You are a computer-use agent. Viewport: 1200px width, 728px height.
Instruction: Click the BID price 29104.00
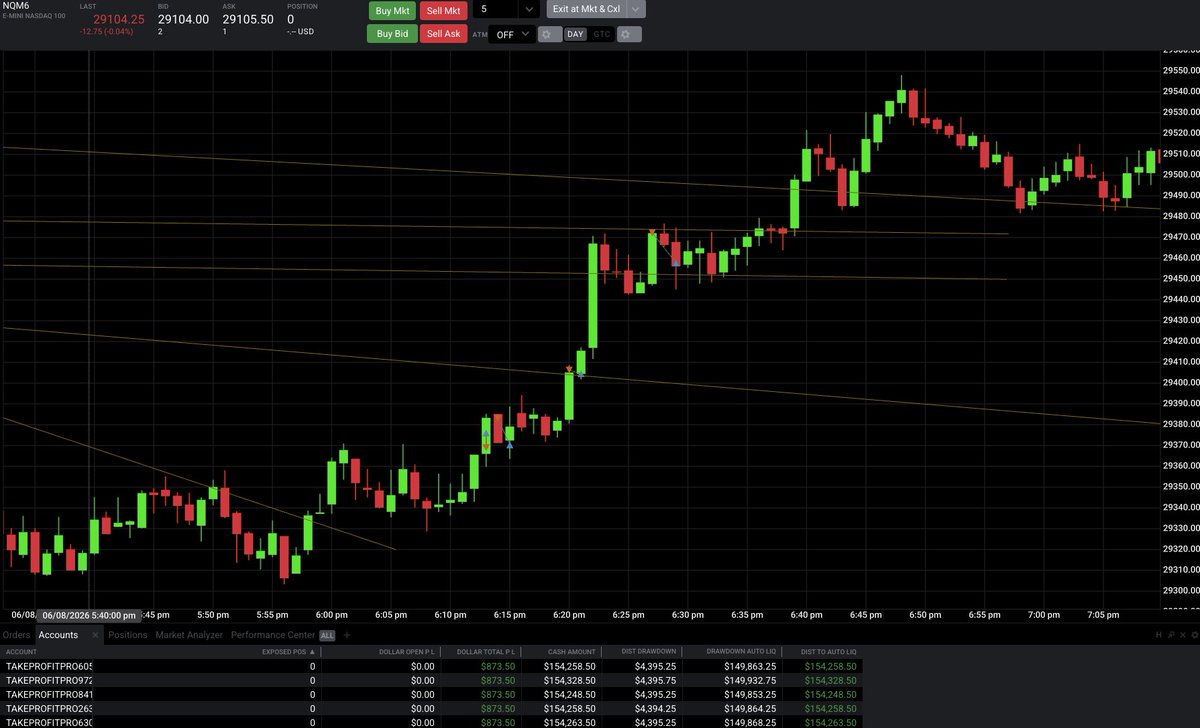(x=183, y=19)
